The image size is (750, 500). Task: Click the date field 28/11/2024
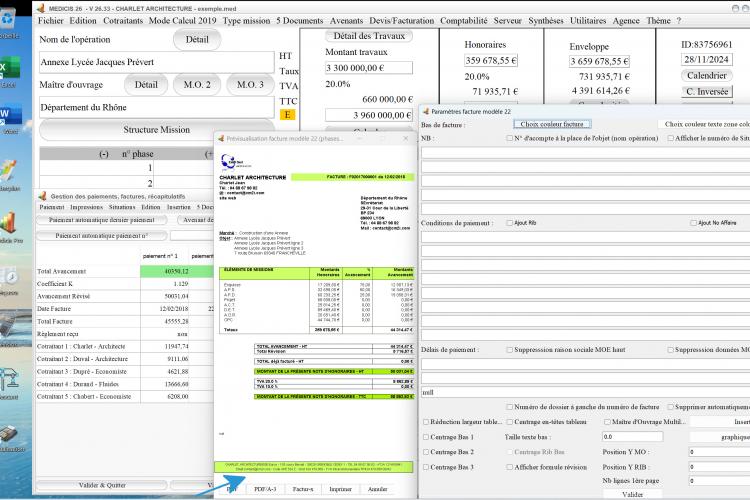[x=706, y=59]
